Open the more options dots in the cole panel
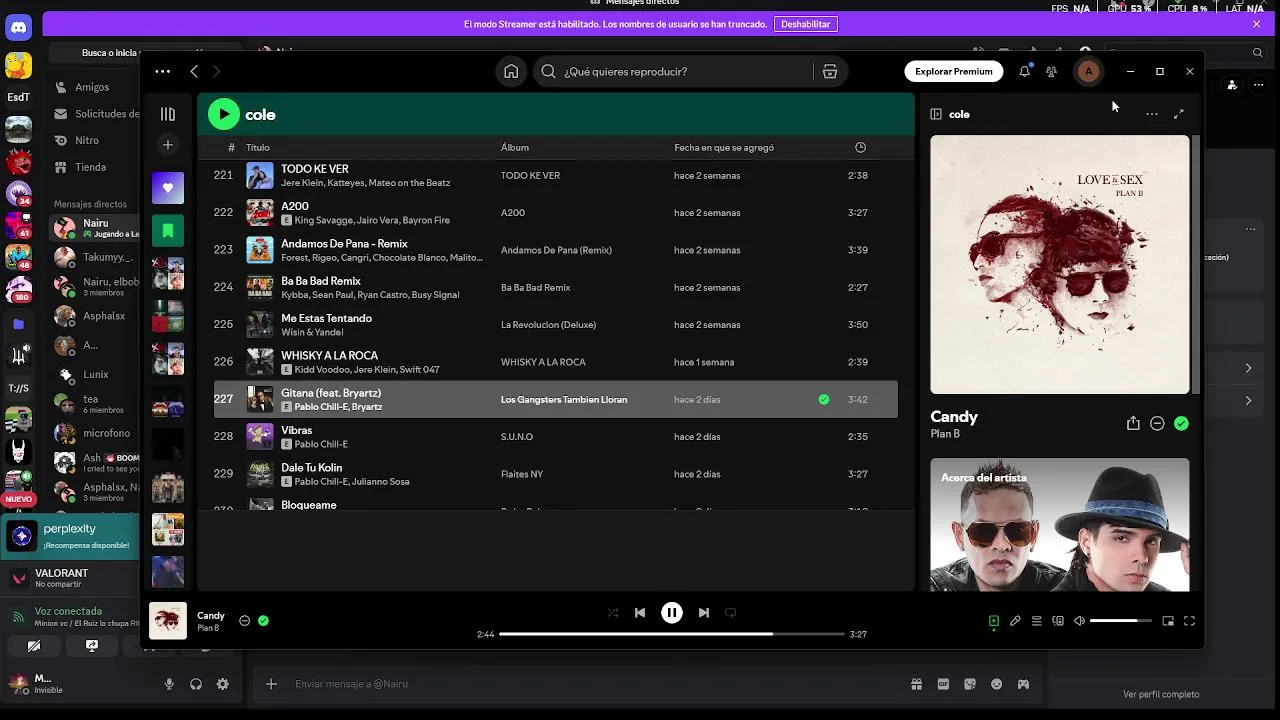 pos(1152,114)
